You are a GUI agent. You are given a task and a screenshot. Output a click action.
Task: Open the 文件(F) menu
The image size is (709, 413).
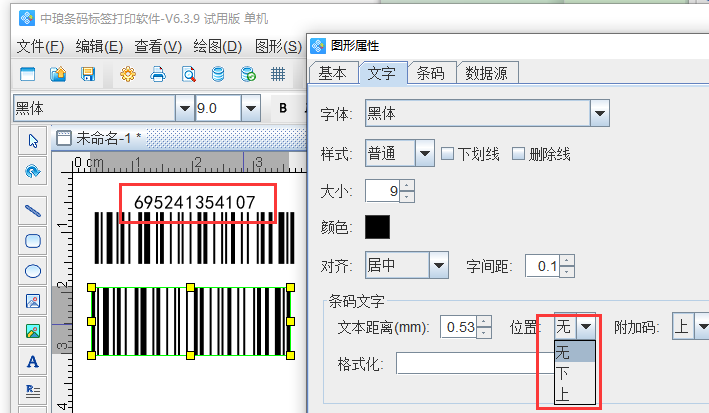click(40, 47)
